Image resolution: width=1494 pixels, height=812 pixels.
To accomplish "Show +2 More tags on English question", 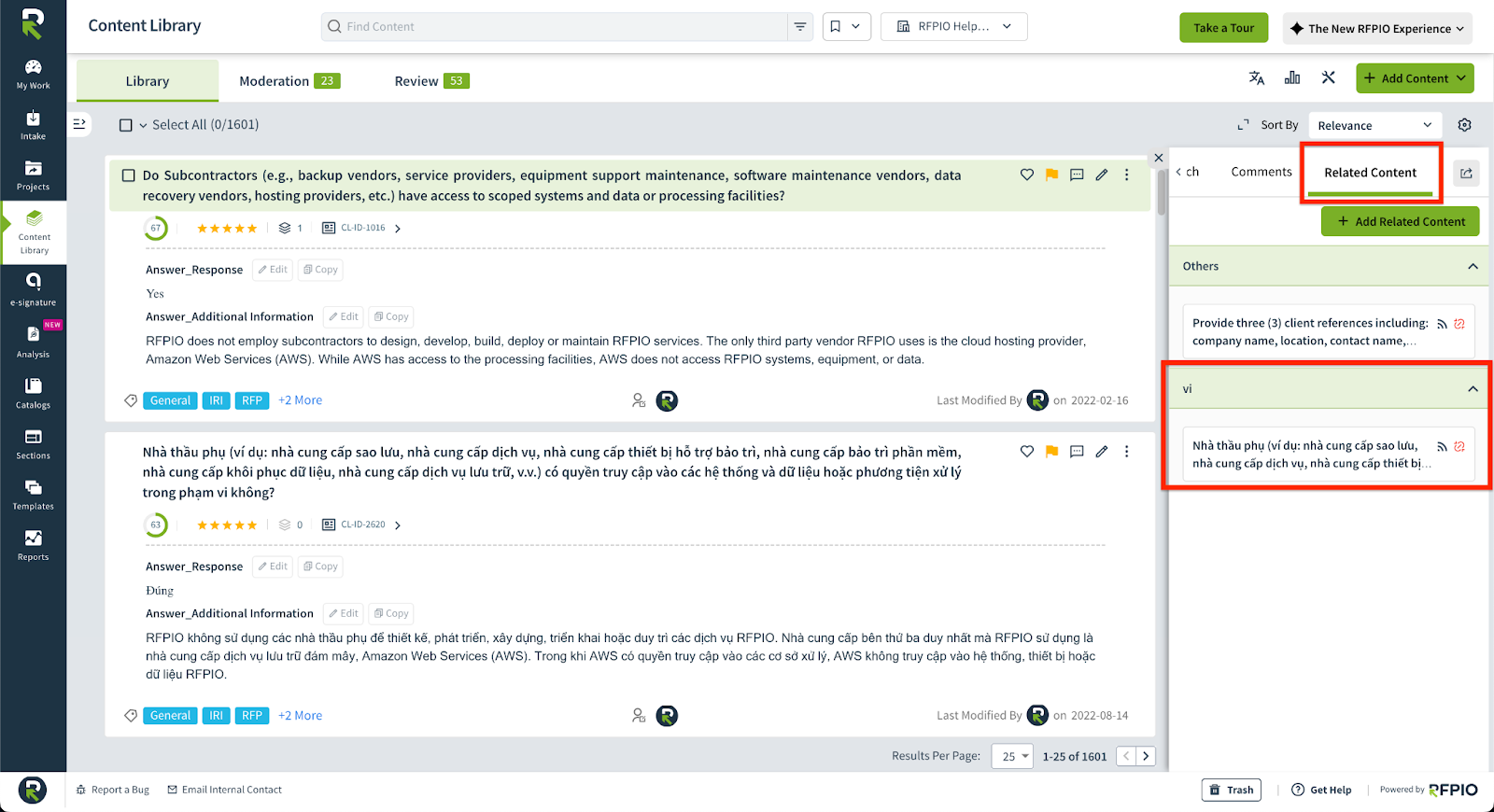I will pyautogui.click(x=300, y=400).
